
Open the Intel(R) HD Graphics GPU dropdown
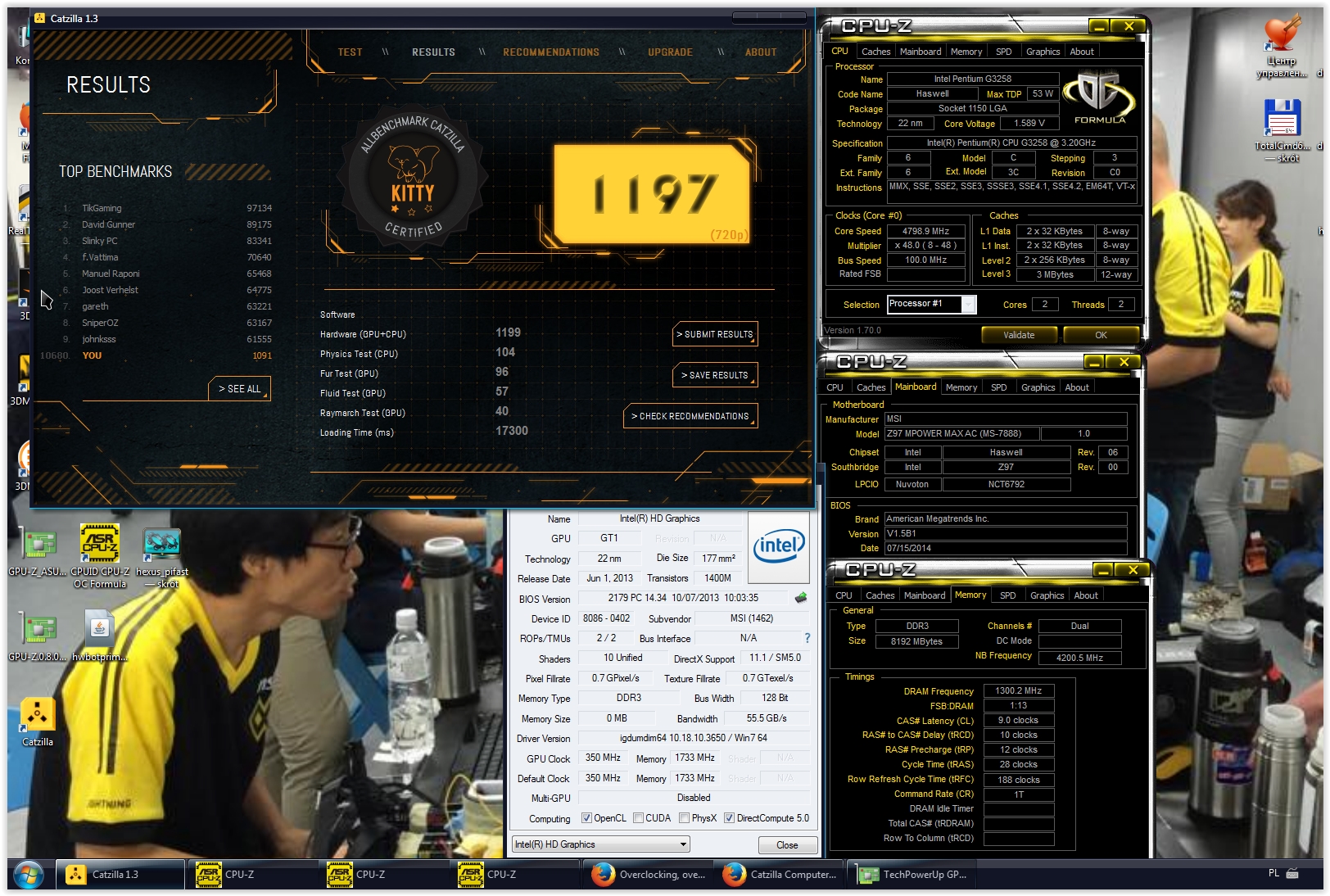(600, 844)
